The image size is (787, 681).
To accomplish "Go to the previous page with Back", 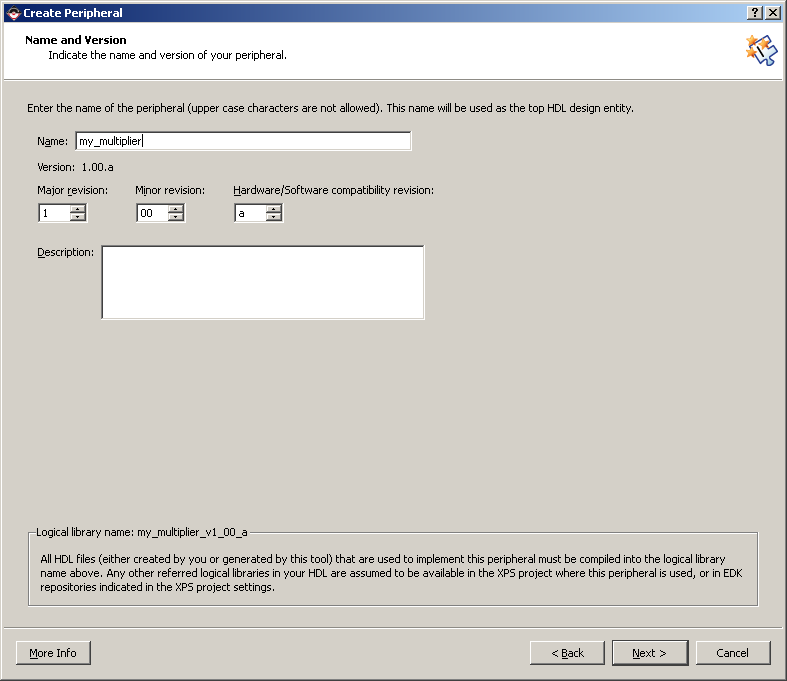I will pyautogui.click(x=567, y=653).
